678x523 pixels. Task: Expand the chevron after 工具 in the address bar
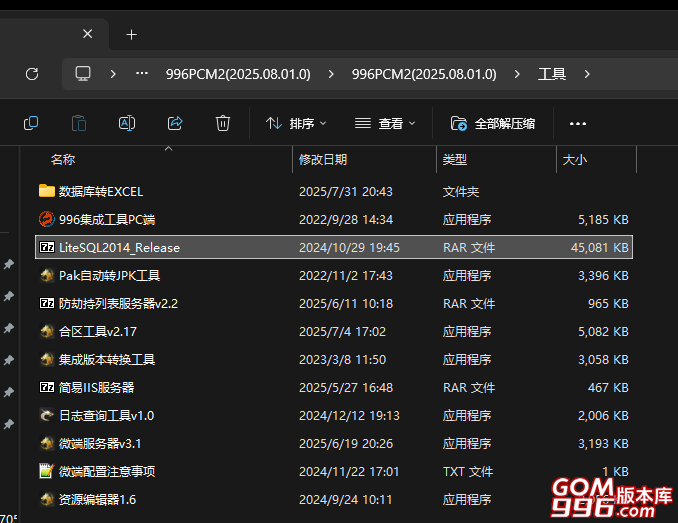pos(587,74)
